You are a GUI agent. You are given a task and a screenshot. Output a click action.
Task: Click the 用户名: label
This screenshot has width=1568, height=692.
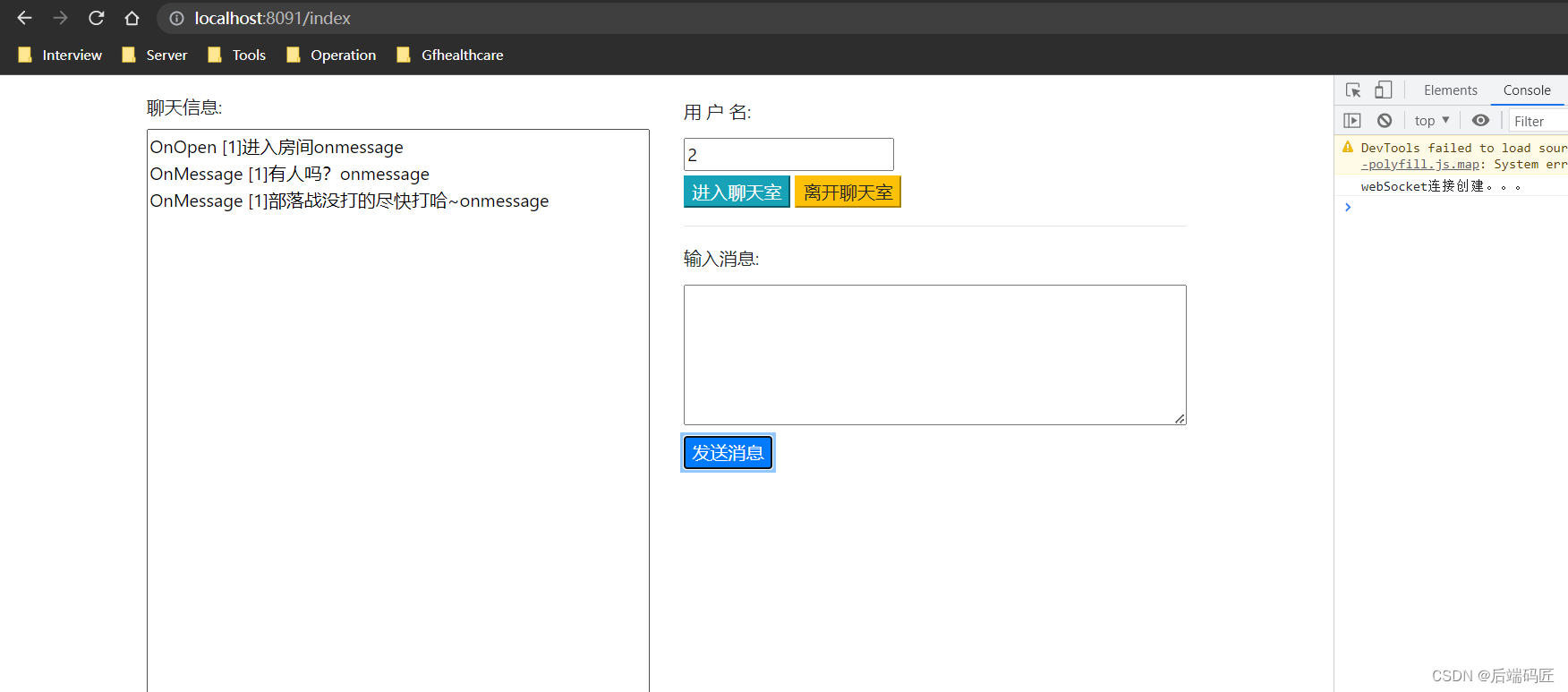pos(718,112)
